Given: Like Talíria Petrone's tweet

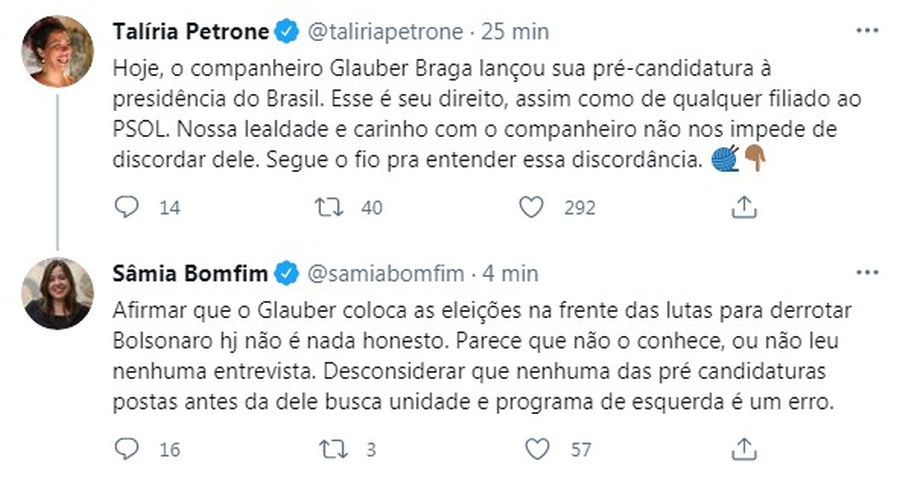Looking at the screenshot, I should 532,208.
